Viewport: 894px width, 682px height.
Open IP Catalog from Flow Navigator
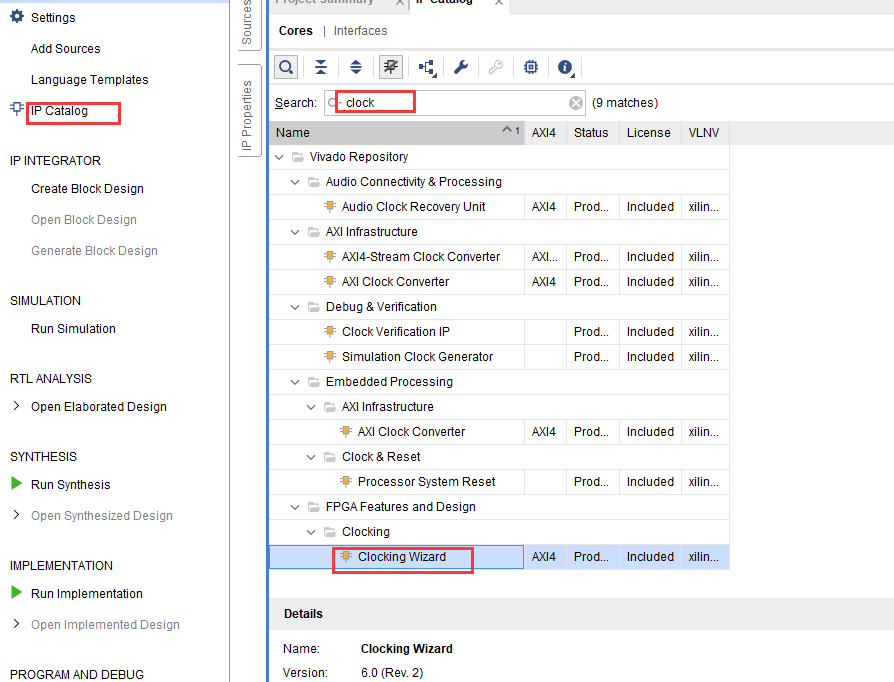pyautogui.click(x=59, y=111)
